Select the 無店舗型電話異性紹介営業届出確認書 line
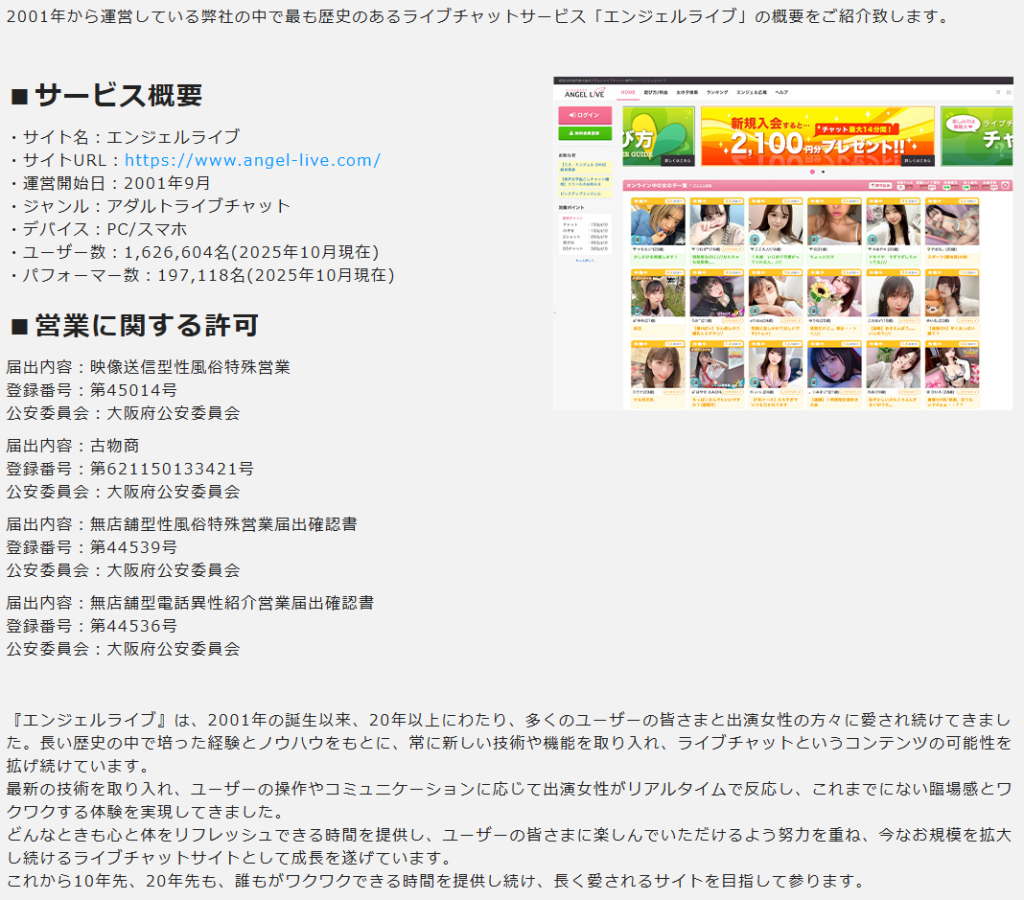 coord(190,602)
